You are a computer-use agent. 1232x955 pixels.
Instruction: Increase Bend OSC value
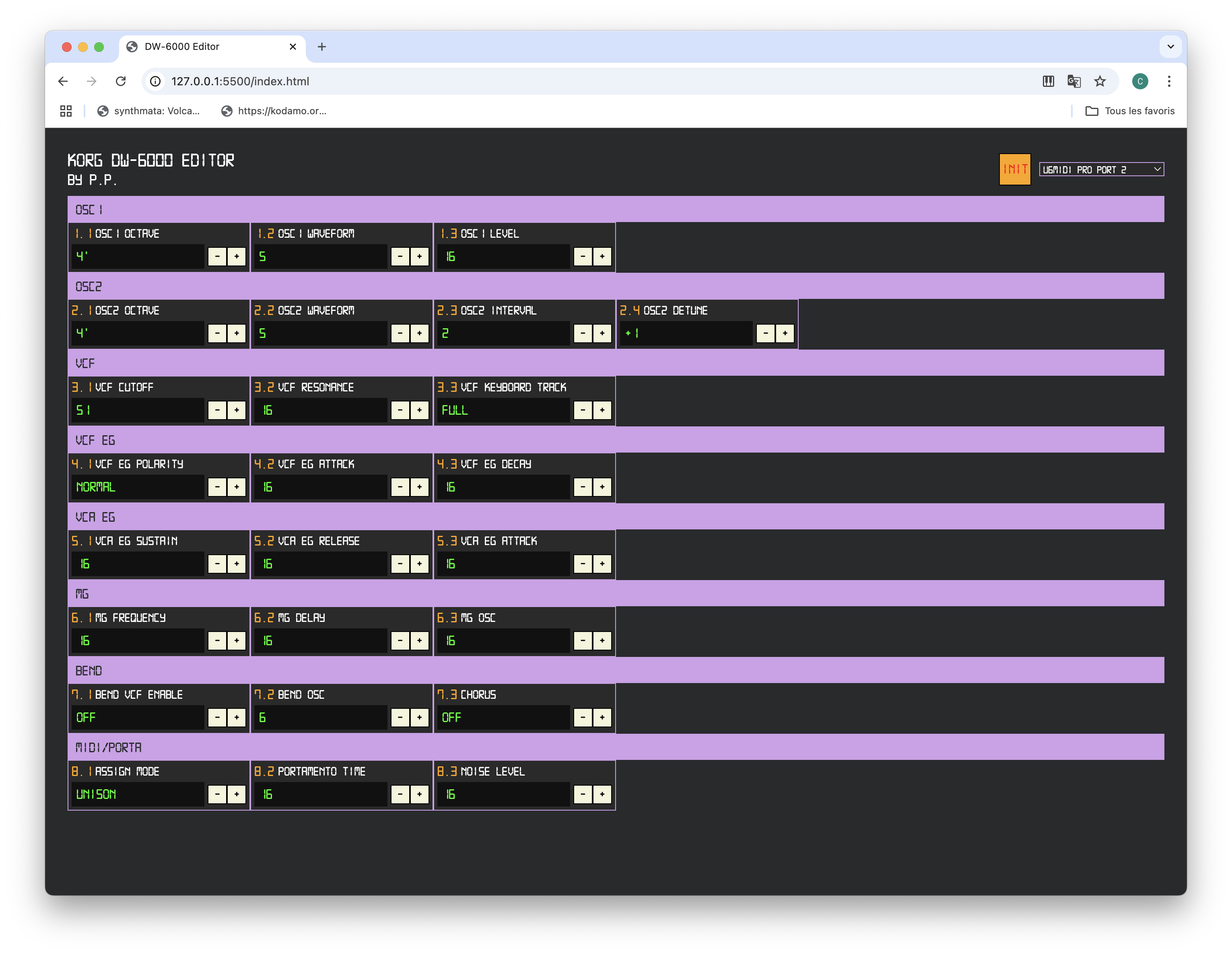tap(419, 718)
